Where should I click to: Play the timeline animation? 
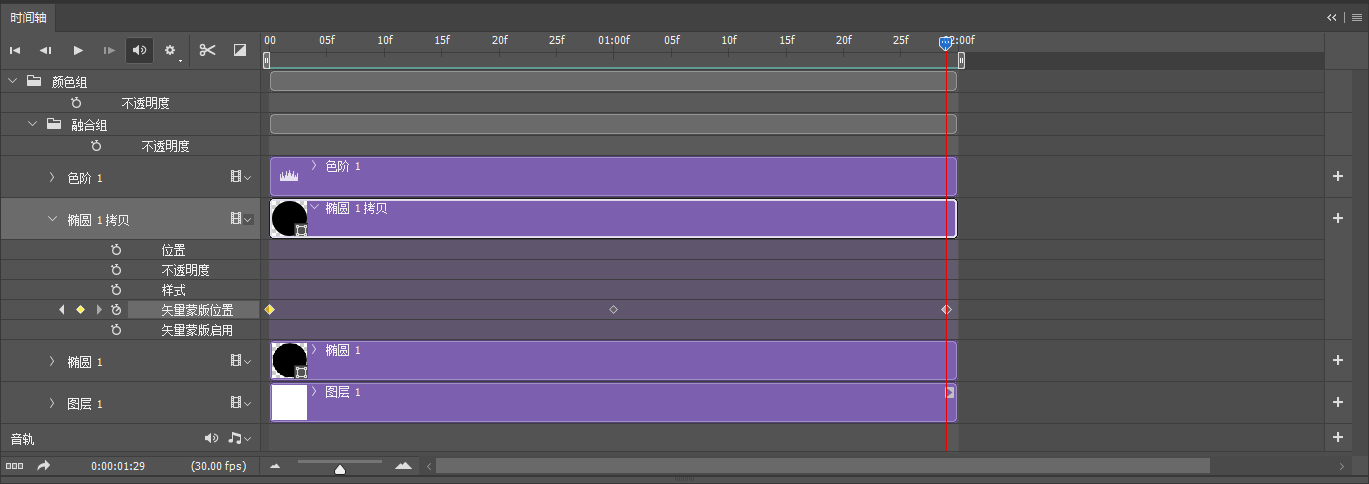[78, 50]
